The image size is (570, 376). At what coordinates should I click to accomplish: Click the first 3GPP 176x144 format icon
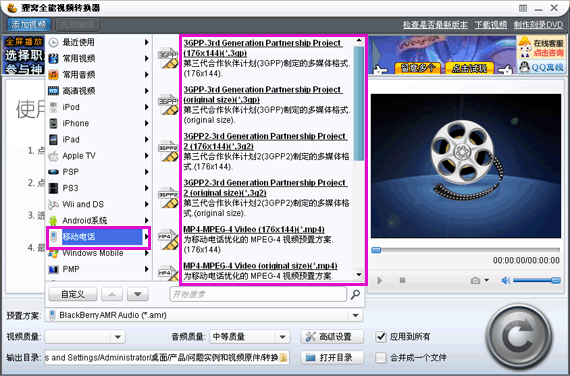pos(168,58)
